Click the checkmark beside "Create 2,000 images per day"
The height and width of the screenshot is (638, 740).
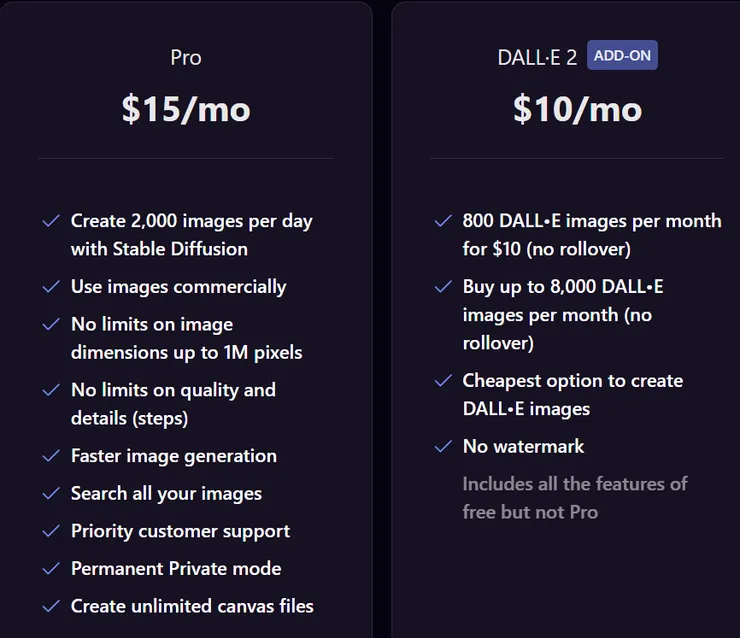click(x=51, y=221)
